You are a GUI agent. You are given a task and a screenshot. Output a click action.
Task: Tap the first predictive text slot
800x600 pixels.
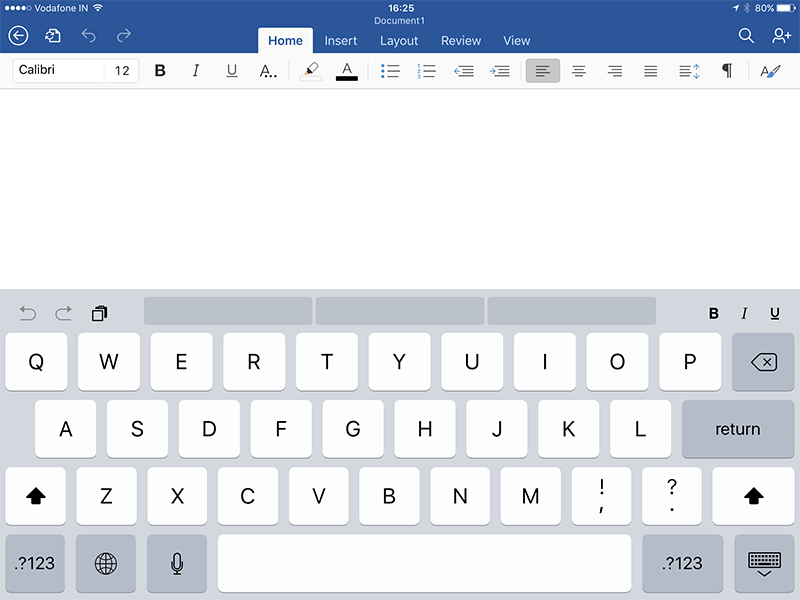pos(228,311)
